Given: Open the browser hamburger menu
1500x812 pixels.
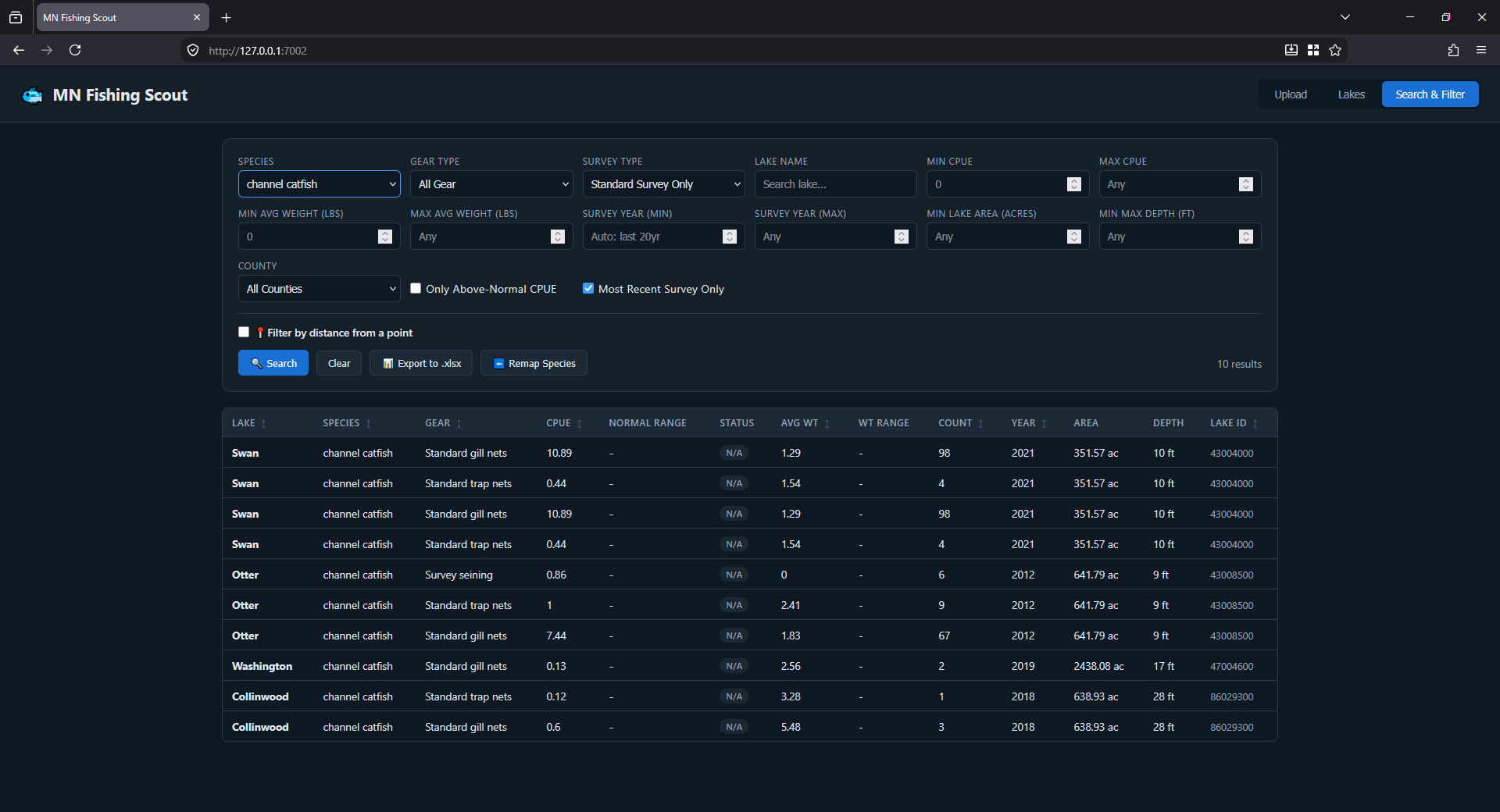Looking at the screenshot, I should (1481, 50).
